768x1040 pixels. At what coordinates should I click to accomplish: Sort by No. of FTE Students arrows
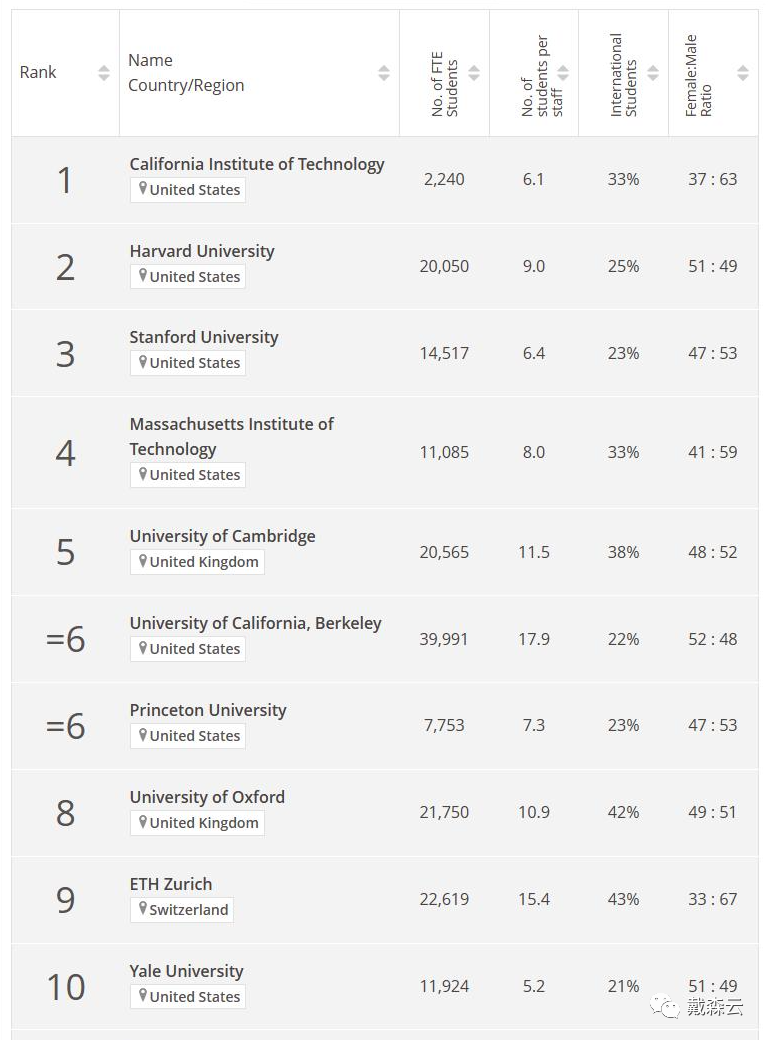(474, 72)
